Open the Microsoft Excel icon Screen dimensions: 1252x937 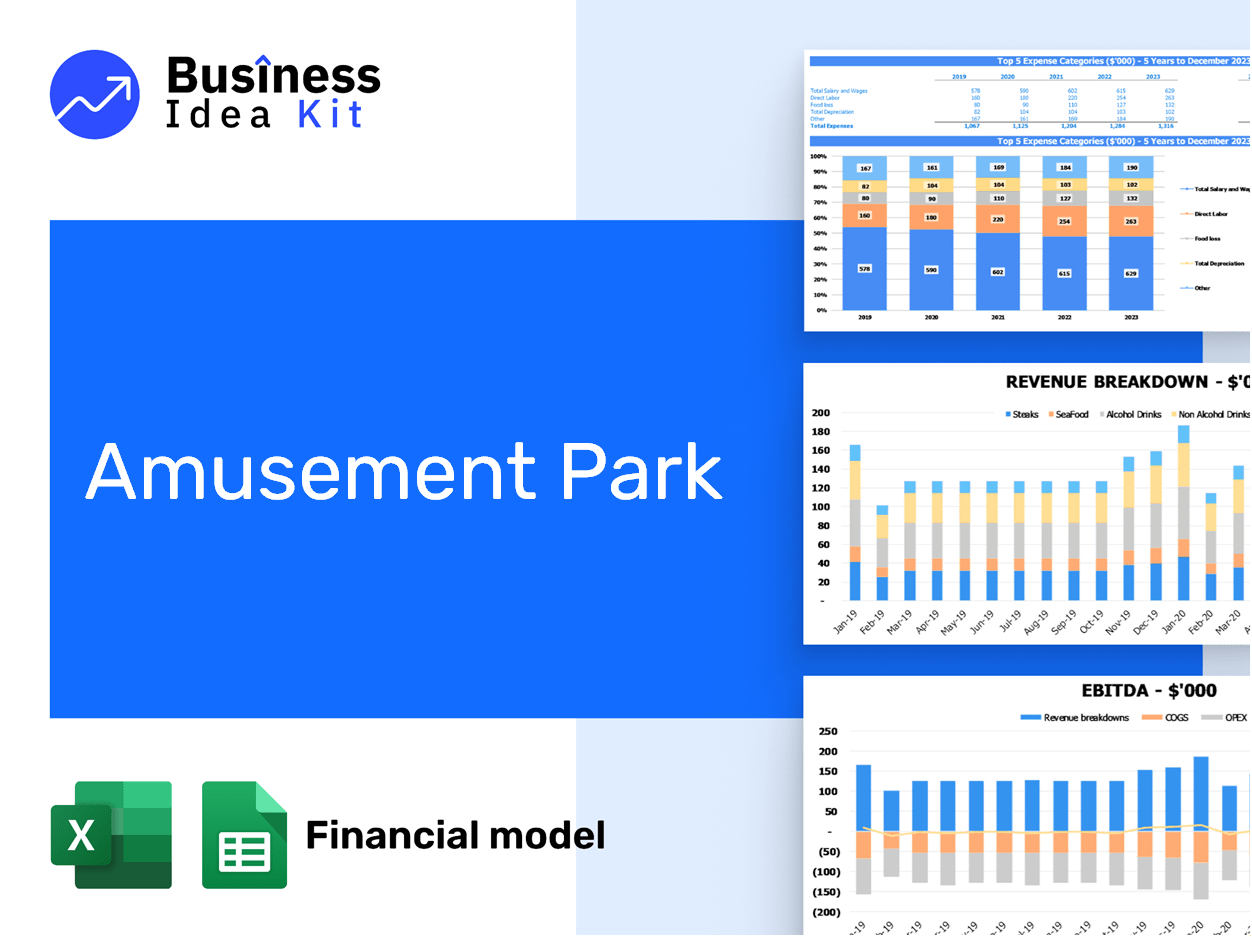[x=111, y=835]
